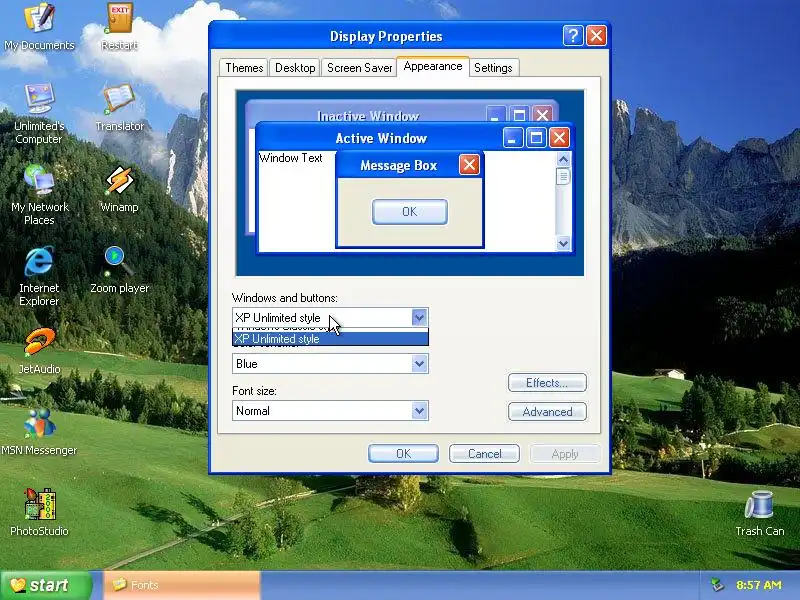Select the Translator desktop icon
Image resolution: width=800 pixels, height=600 pixels.
[x=119, y=108]
